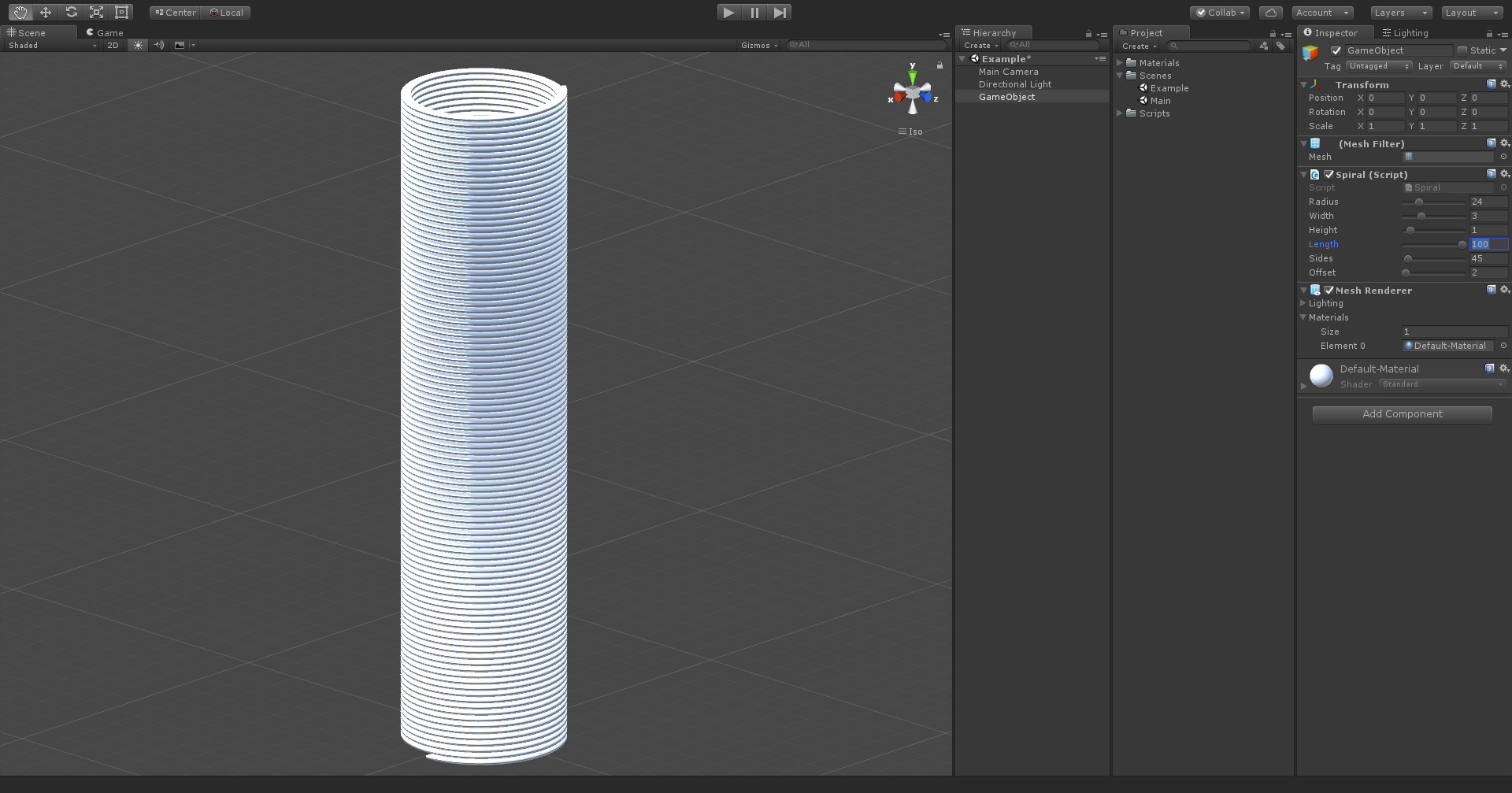Toggle the Center pivot mode button
The image size is (1512, 793).
176,13
